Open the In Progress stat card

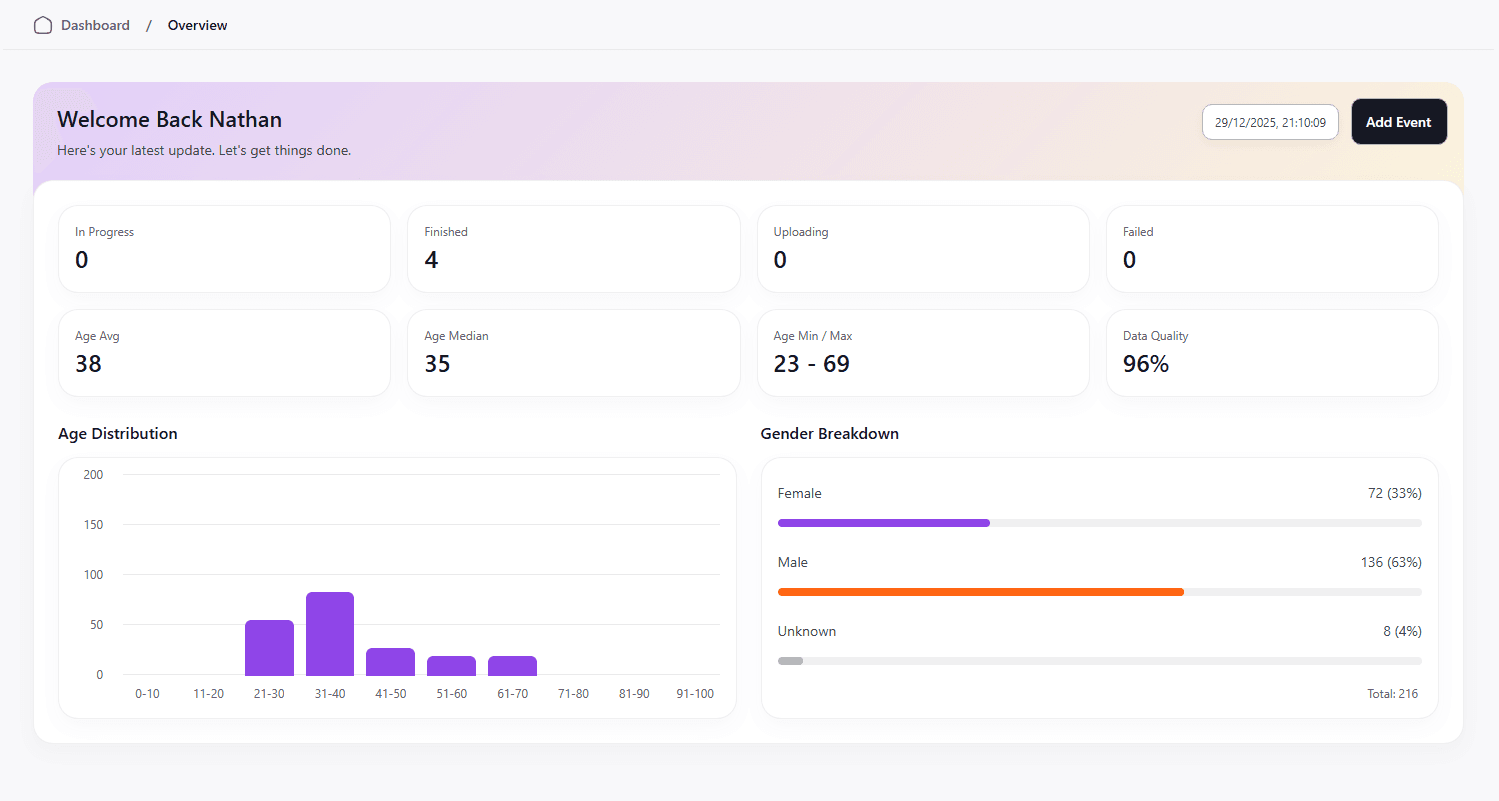pyautogui.click(x=224, y=249)
